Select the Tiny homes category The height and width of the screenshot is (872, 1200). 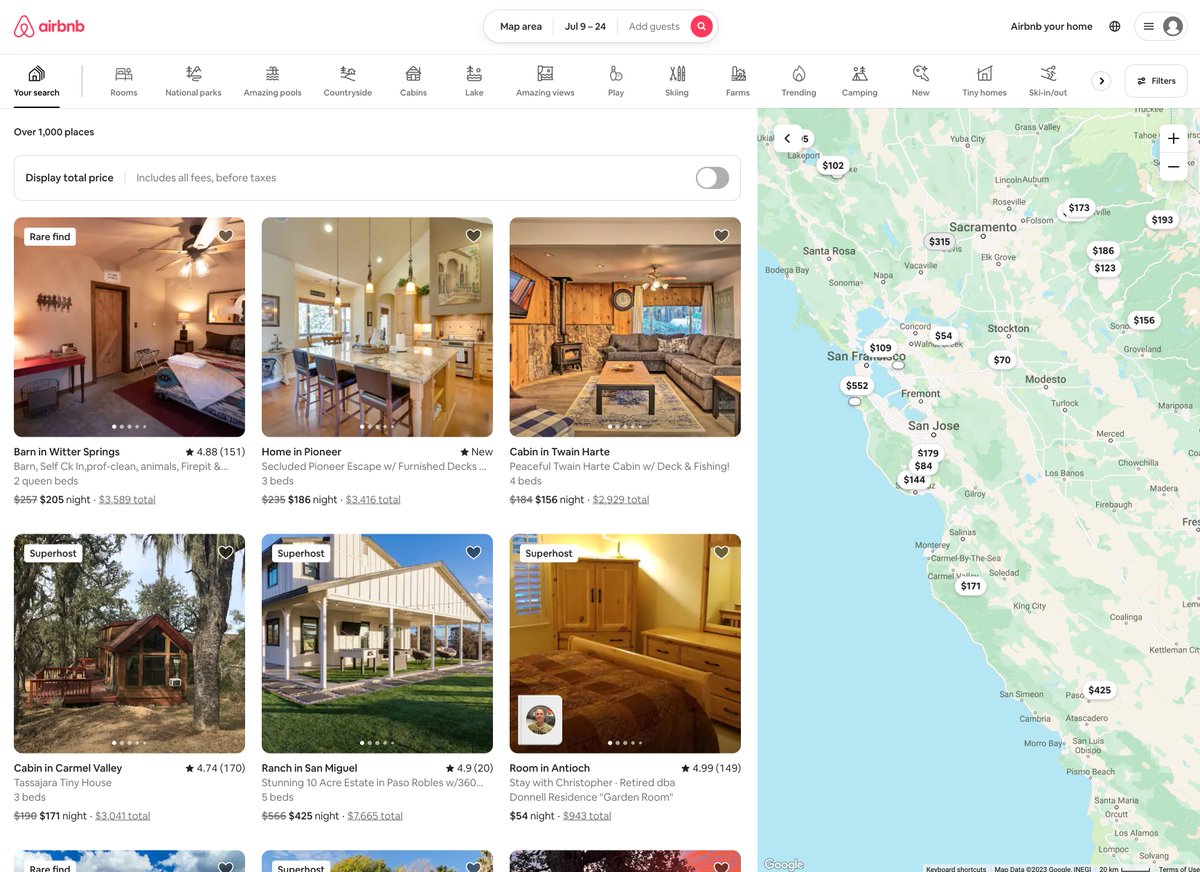[x=985, y=81]
